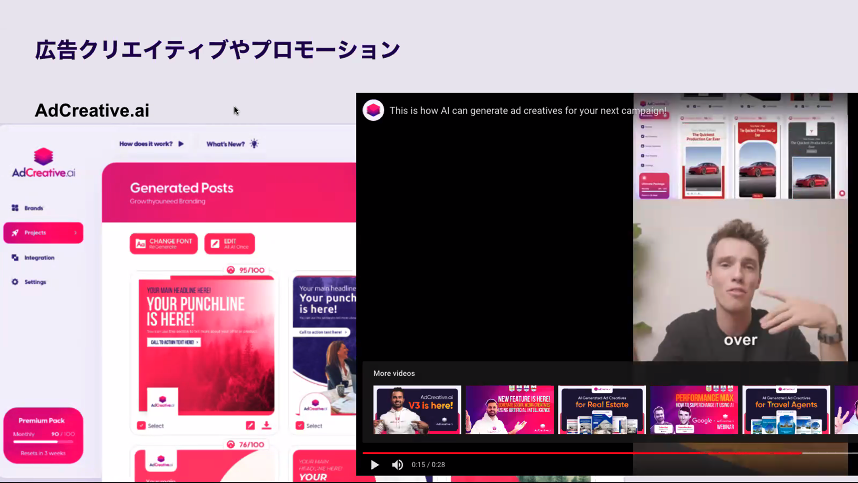This screenshot has width=858, height=483.
Task: Expand the Projects chevron arrow
Action: pyautogui.click(x=76, y=232)
